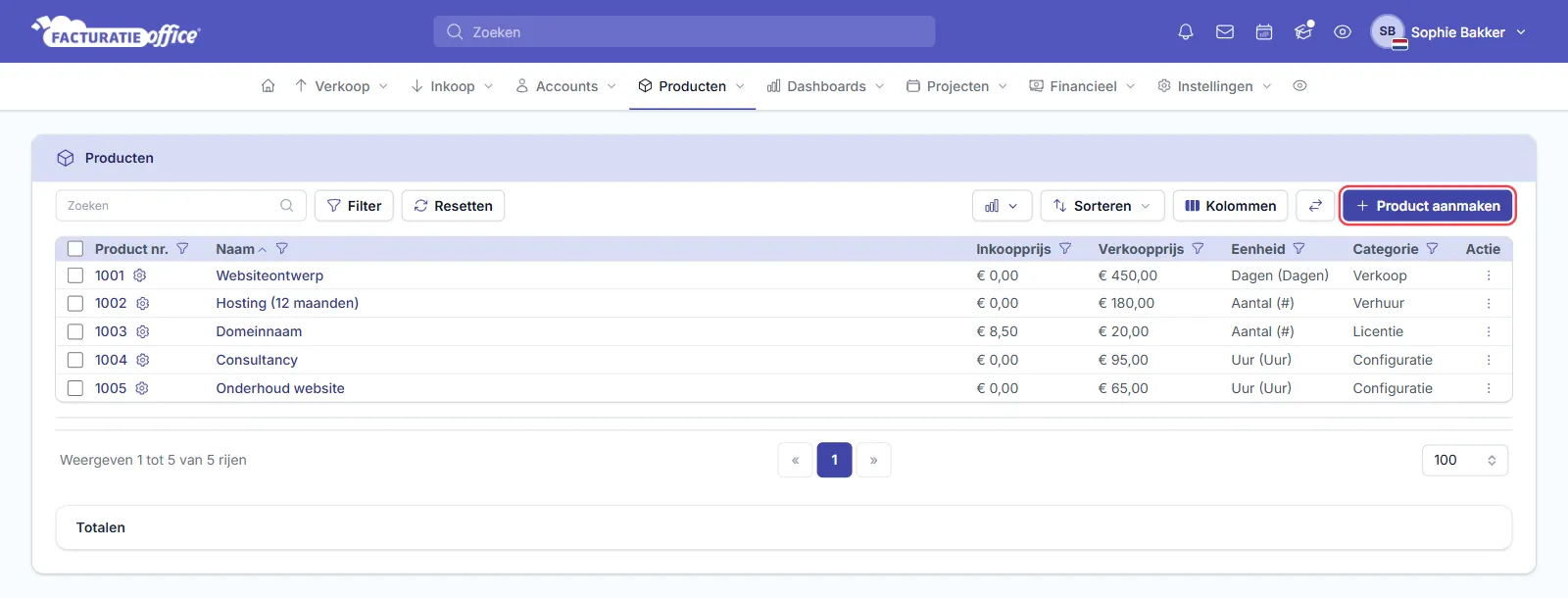This screenshot has height=598, width=1568.
Task: Click the Facturatie Office logo
Action: 116,32
